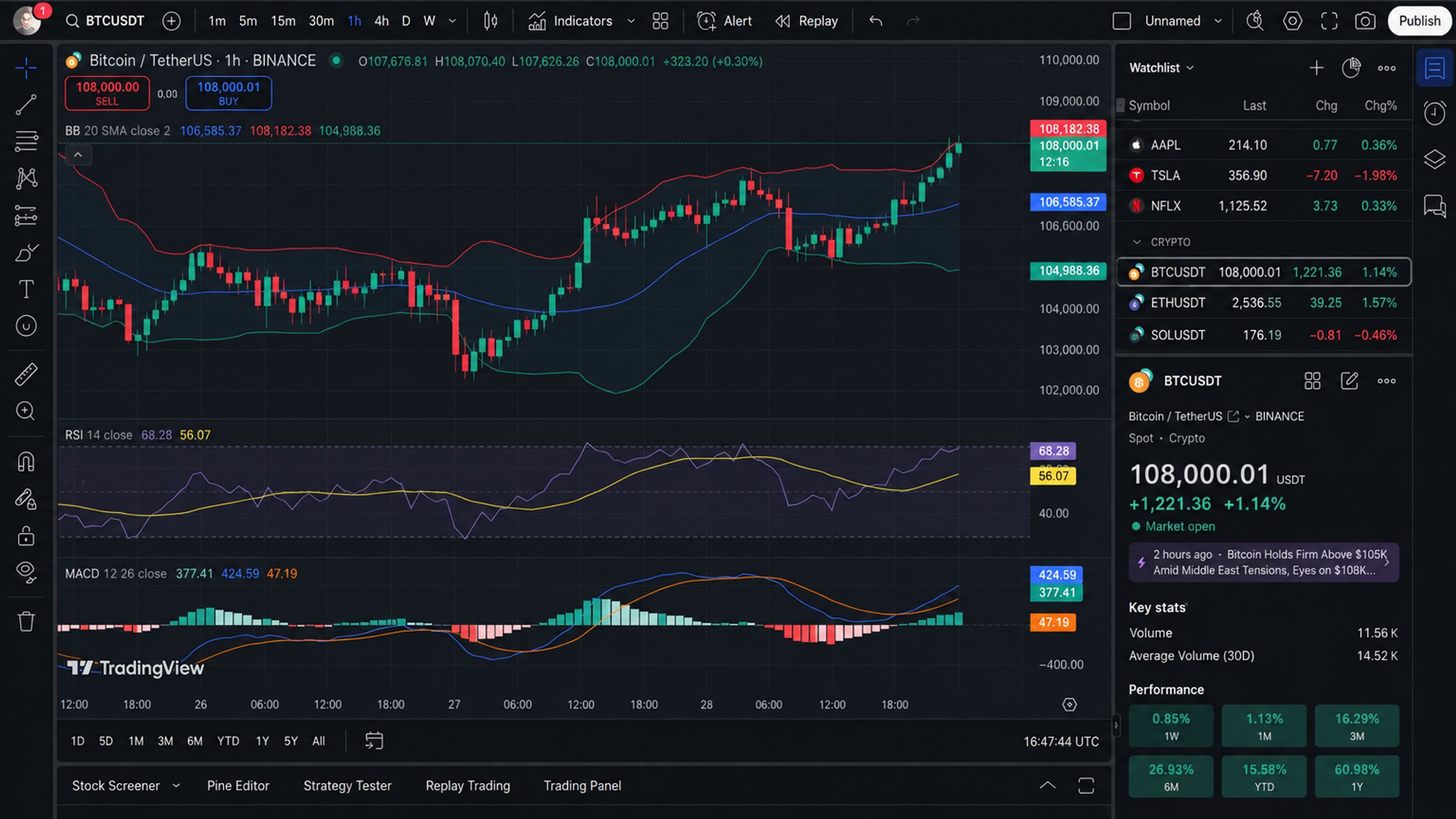Enter fullscreen mode

[1329, 21]
